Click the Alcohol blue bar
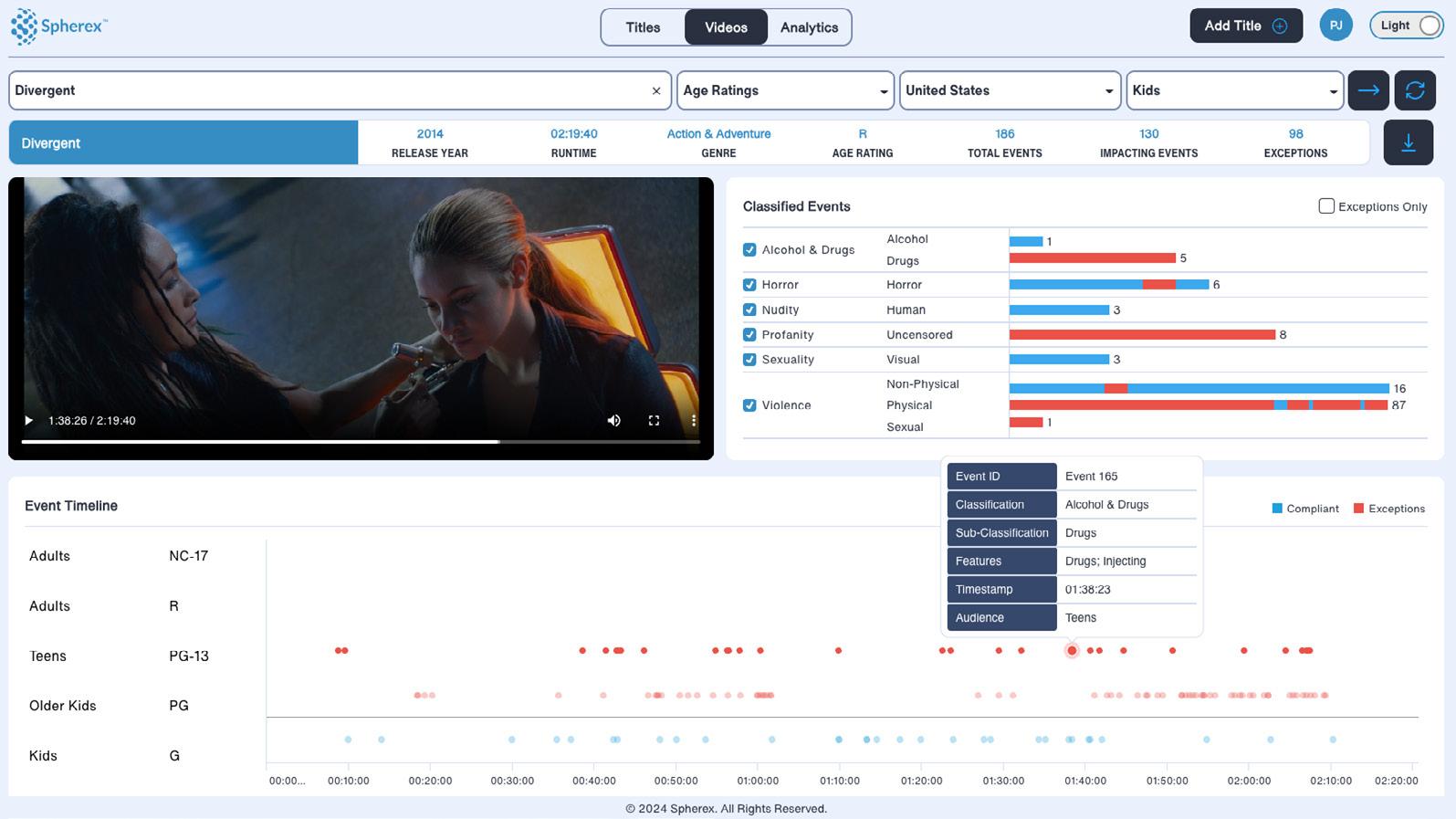 click(1026, 241)
